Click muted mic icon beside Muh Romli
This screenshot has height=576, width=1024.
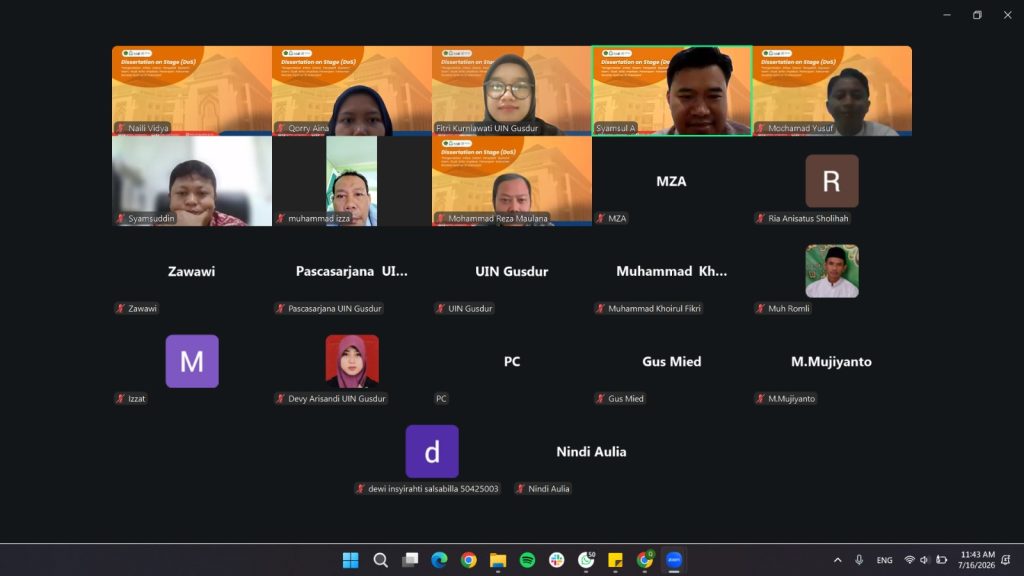[x=761, y=308]
